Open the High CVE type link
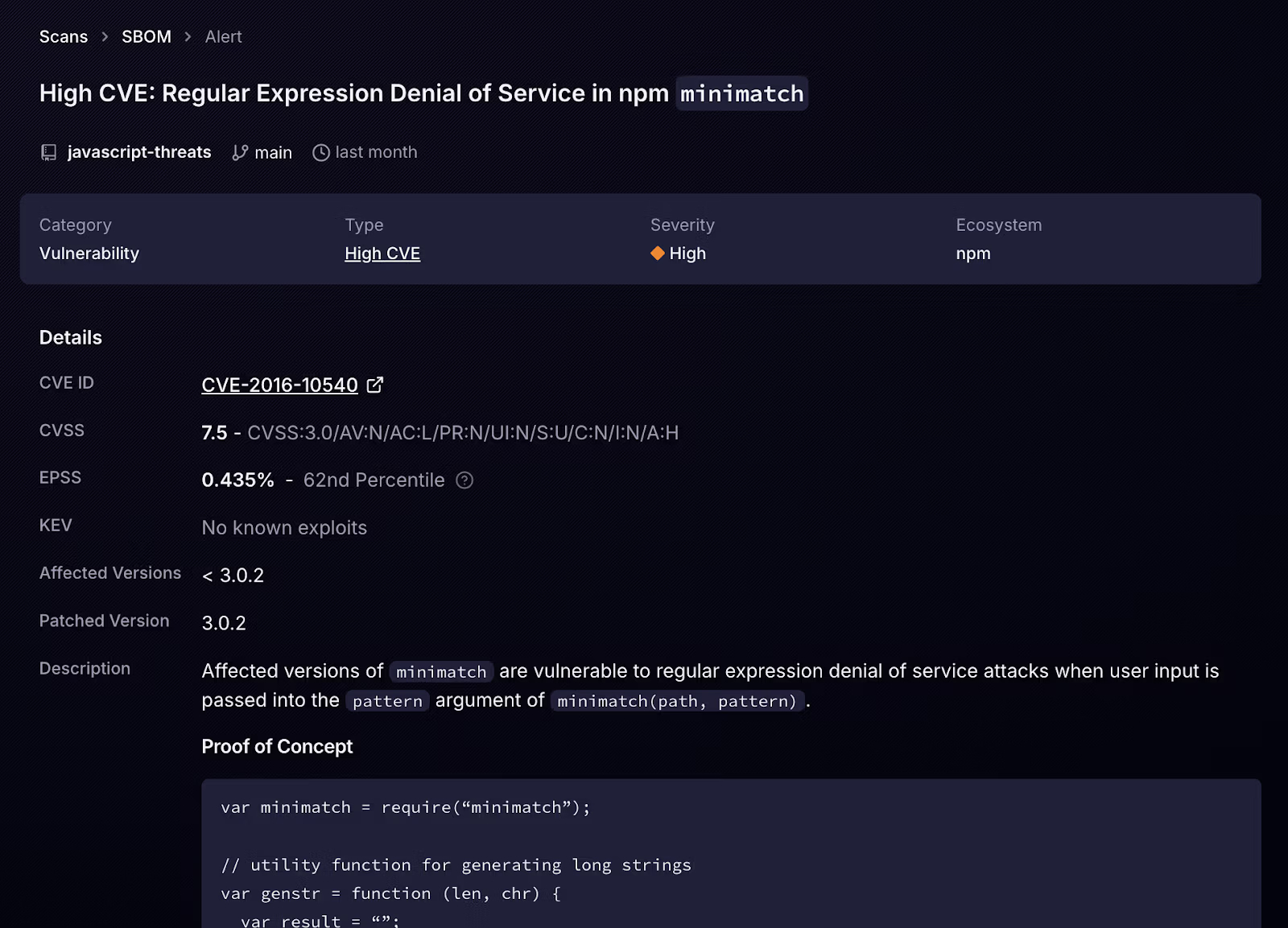Image resolution: width=1288 pixels, height=928 pixels. (382, 254)
